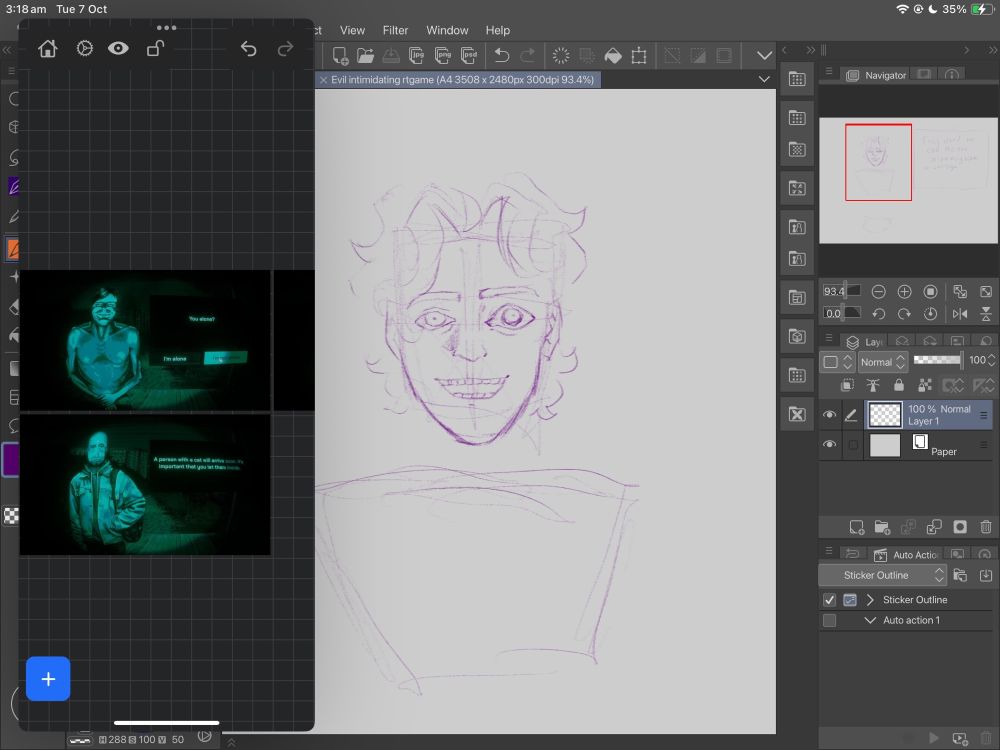Screen dimensions: 1000x750
Task: Open the Filter menu
Action: [395, 30]
